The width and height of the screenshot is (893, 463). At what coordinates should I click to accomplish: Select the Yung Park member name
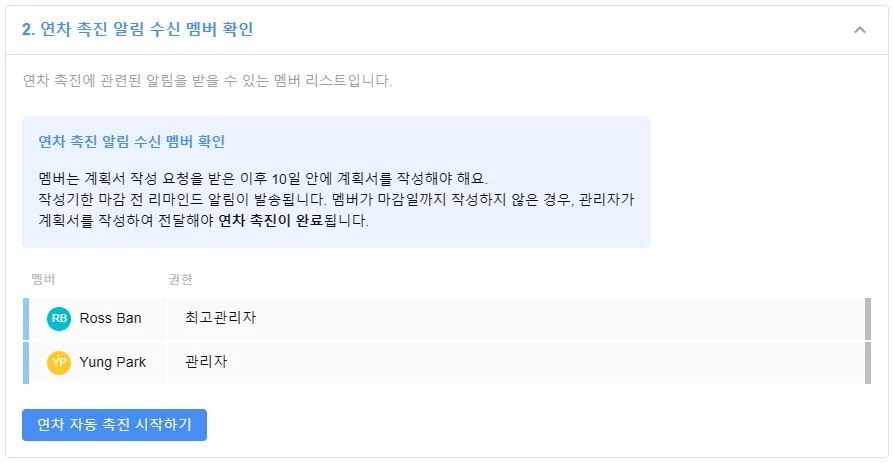coord(112,362)
